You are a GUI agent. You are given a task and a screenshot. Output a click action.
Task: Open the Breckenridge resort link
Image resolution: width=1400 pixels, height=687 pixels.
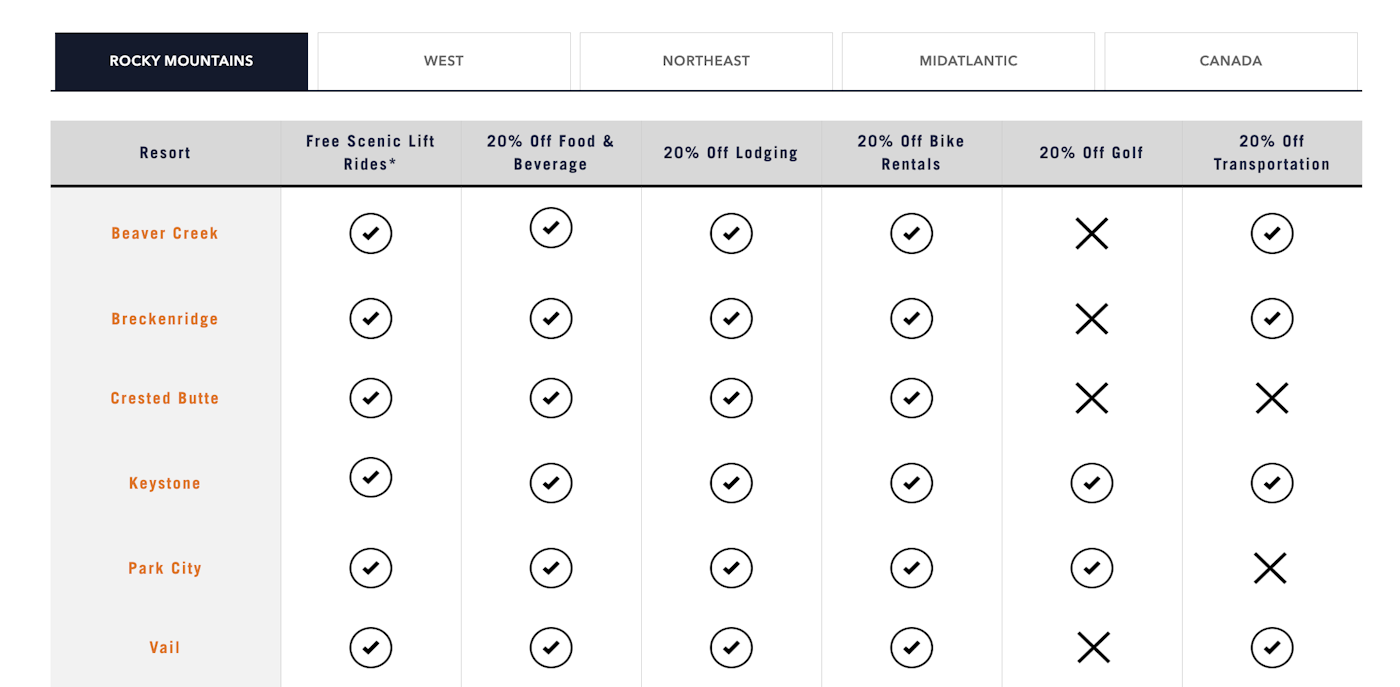coord(165,319)
